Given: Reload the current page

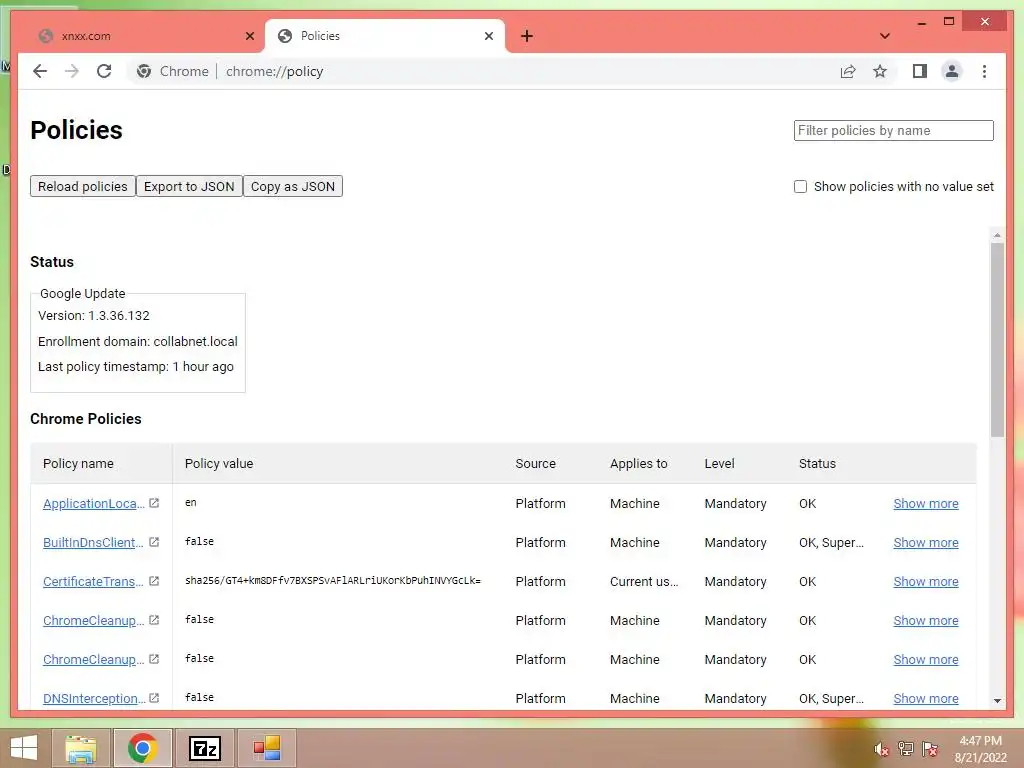Looking at the screenshot, I should click(104, 71).
